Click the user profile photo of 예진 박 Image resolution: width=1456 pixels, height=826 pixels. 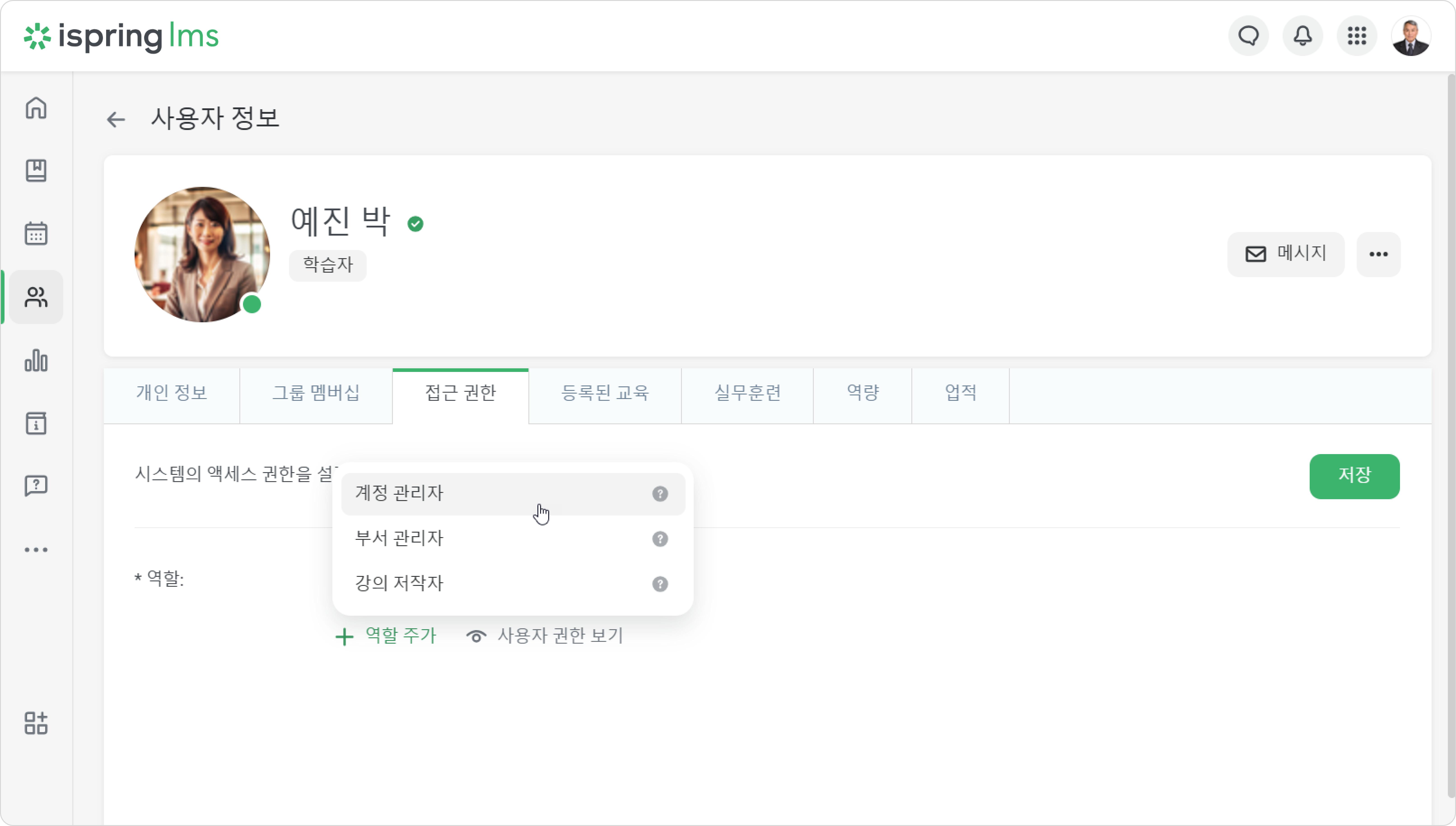point(202,254)
